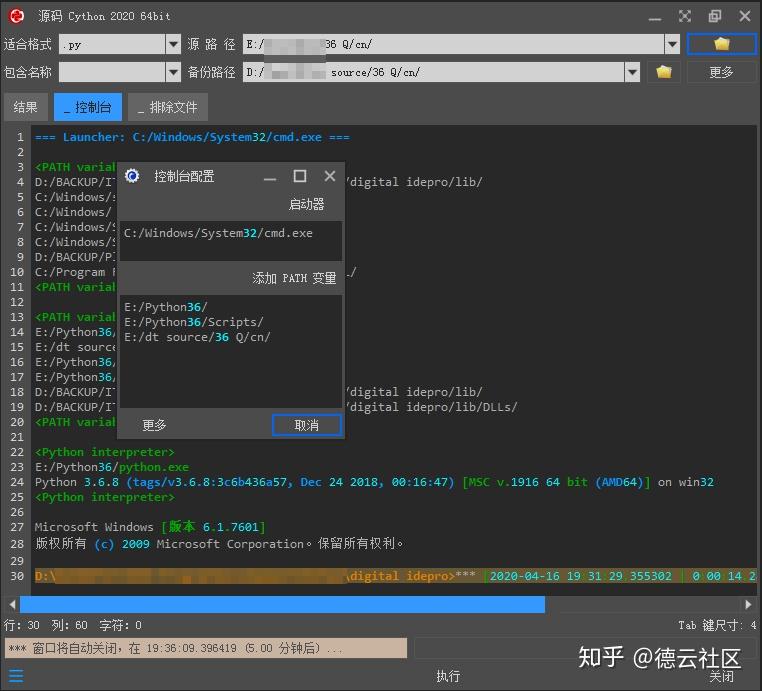762x691 pixels.
Task: Click the auto-close 窗口将自动关闭 status message
Action: coord(206,648)
